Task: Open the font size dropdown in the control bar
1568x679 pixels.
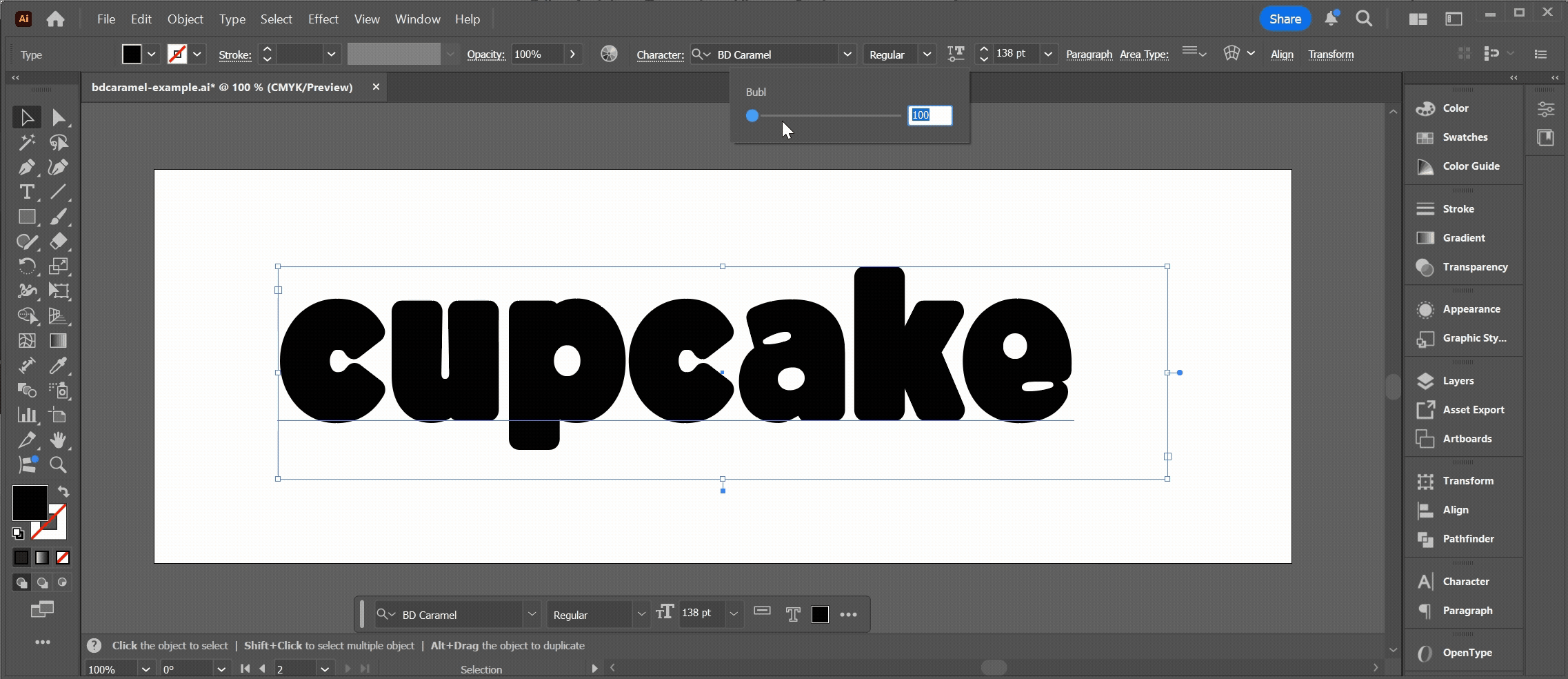Action: tap(1047, 54)
